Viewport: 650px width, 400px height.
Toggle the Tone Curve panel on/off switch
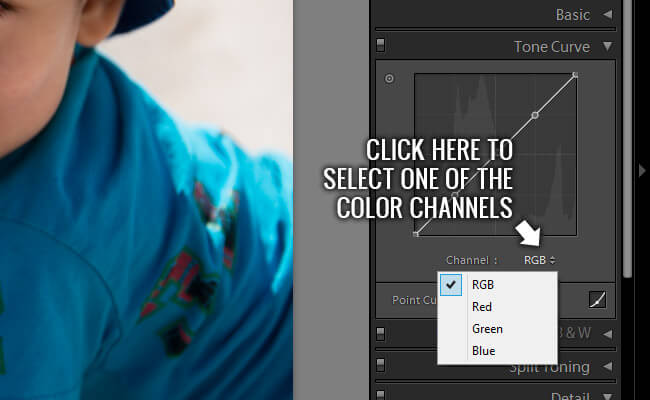pos(381,46)
